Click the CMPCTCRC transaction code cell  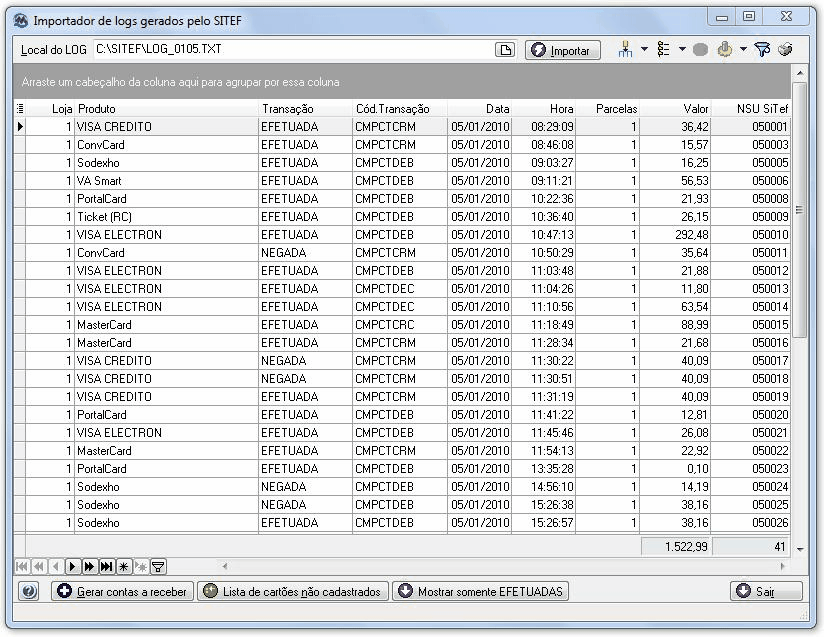400,325
